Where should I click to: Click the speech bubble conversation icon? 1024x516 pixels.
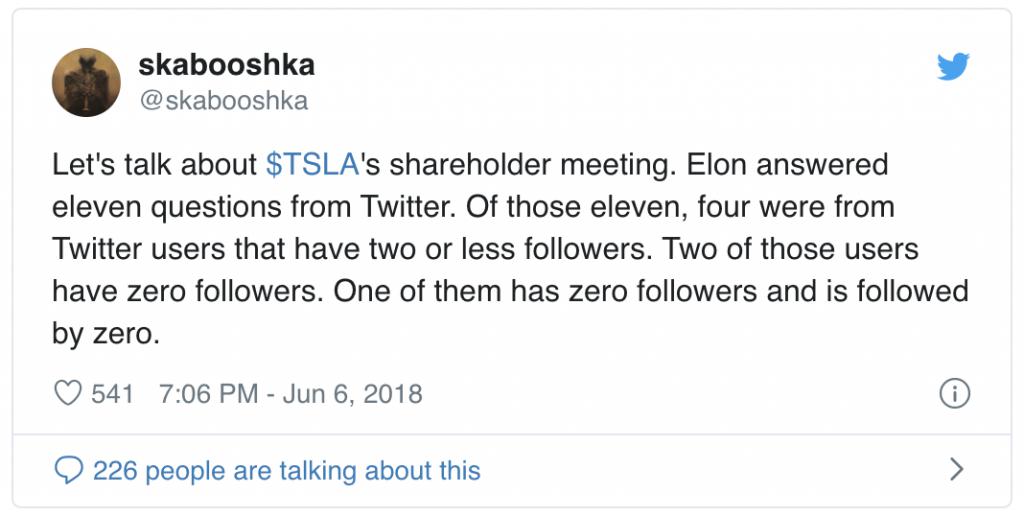68,470
